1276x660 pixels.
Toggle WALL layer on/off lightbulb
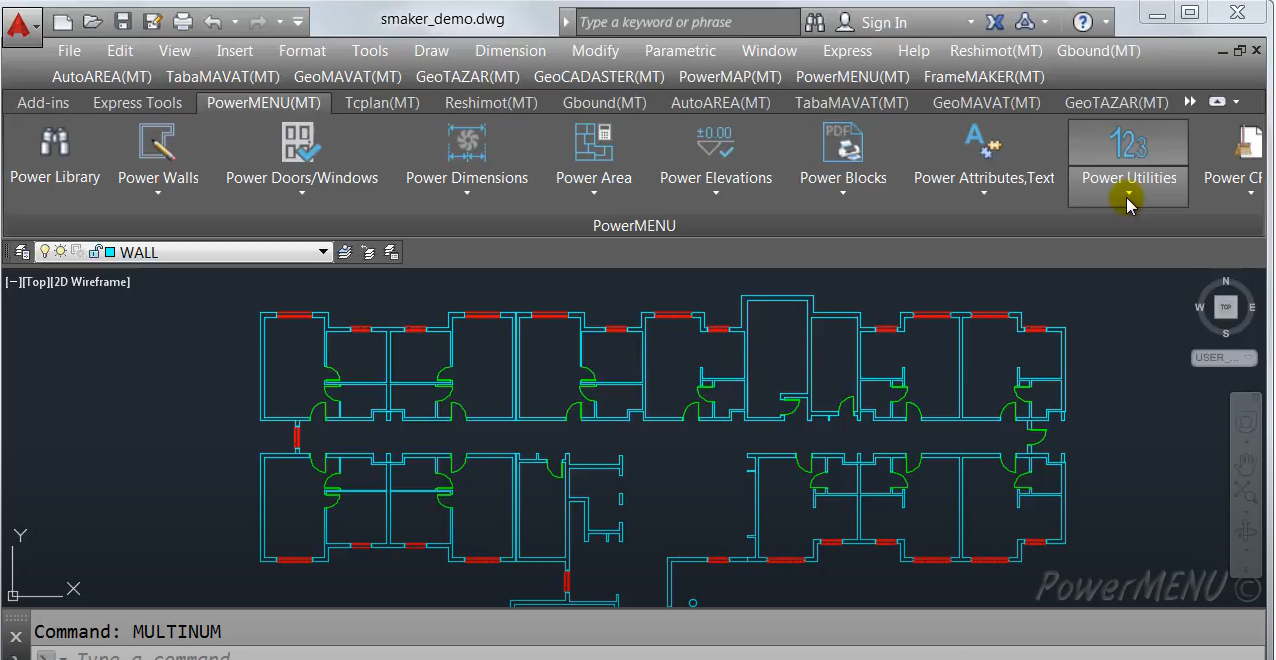(x=45, y=252)
